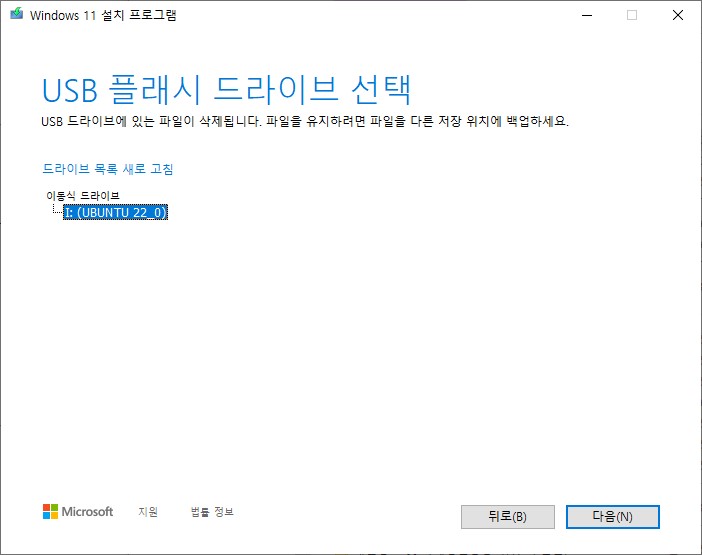The image size is (702, 555).
Task: Click the Microsoft logo at bottom left
Action: pyautogui.click(x=78, y=512)
